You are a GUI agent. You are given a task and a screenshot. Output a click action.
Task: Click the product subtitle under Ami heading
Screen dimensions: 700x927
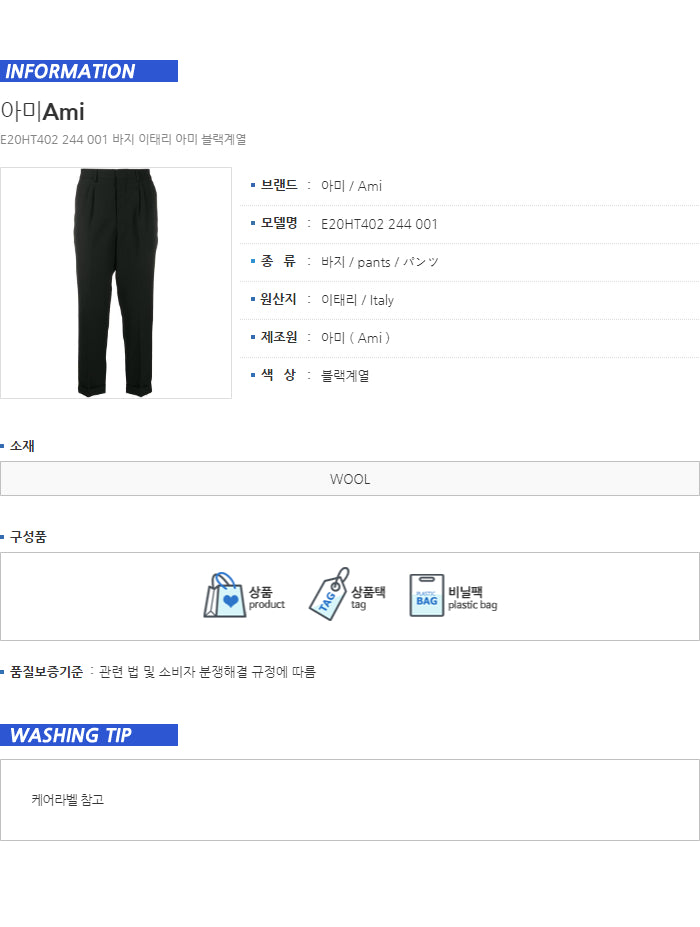(123, 140)
